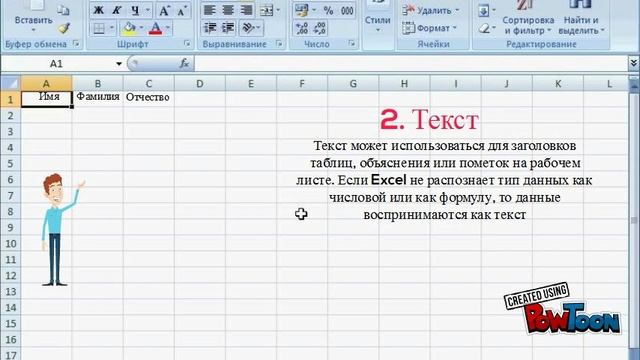Open the Выравнивание dialog launcher
This screenshot has height=360, width=640.
pyautogui.click(x=279, y=43)
